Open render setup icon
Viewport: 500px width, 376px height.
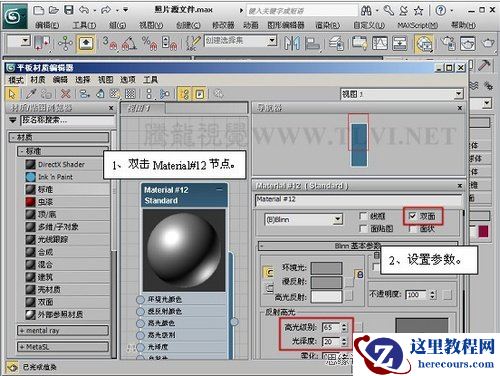[x=448, y=43]
